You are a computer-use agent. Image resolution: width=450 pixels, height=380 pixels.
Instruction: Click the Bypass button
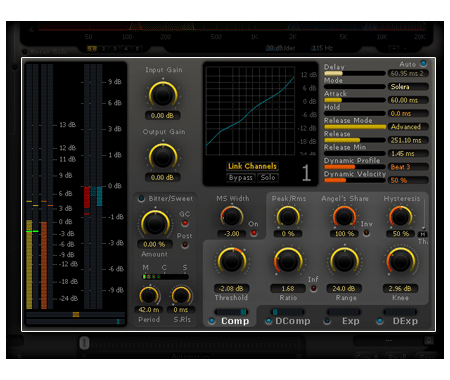click(x=241, y=178)
